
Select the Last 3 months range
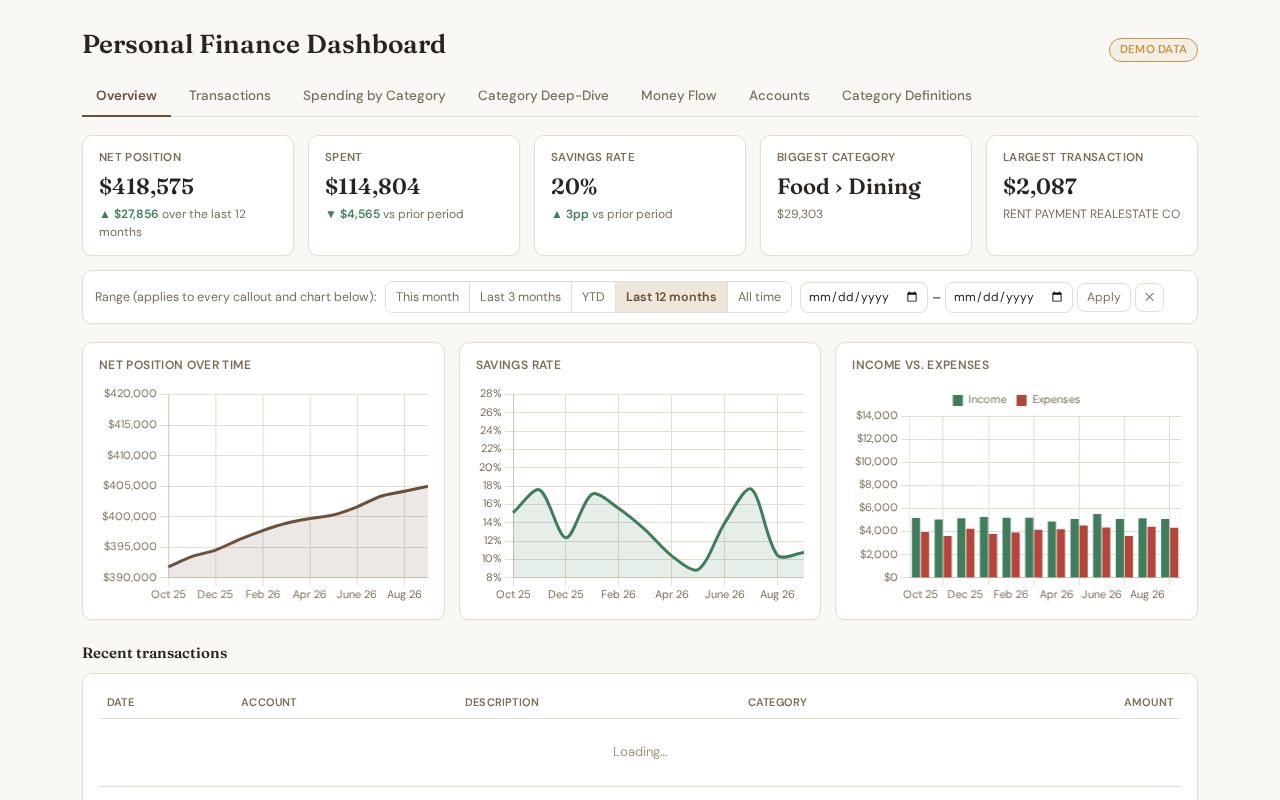[520, 297]
